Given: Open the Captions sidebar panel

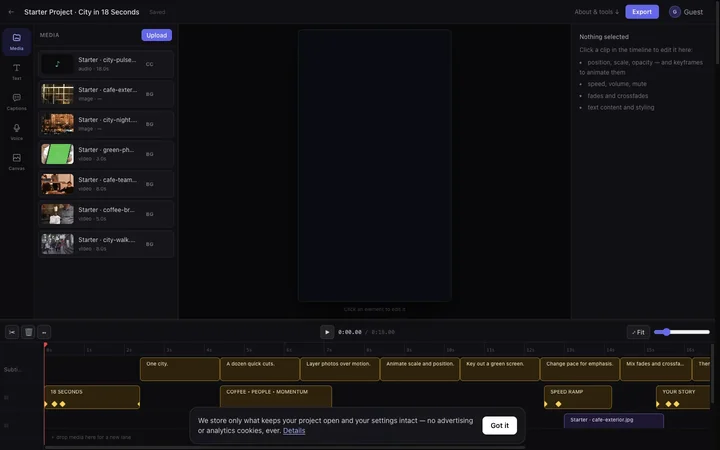Looking at the screenshot, I should coord(17,101).
